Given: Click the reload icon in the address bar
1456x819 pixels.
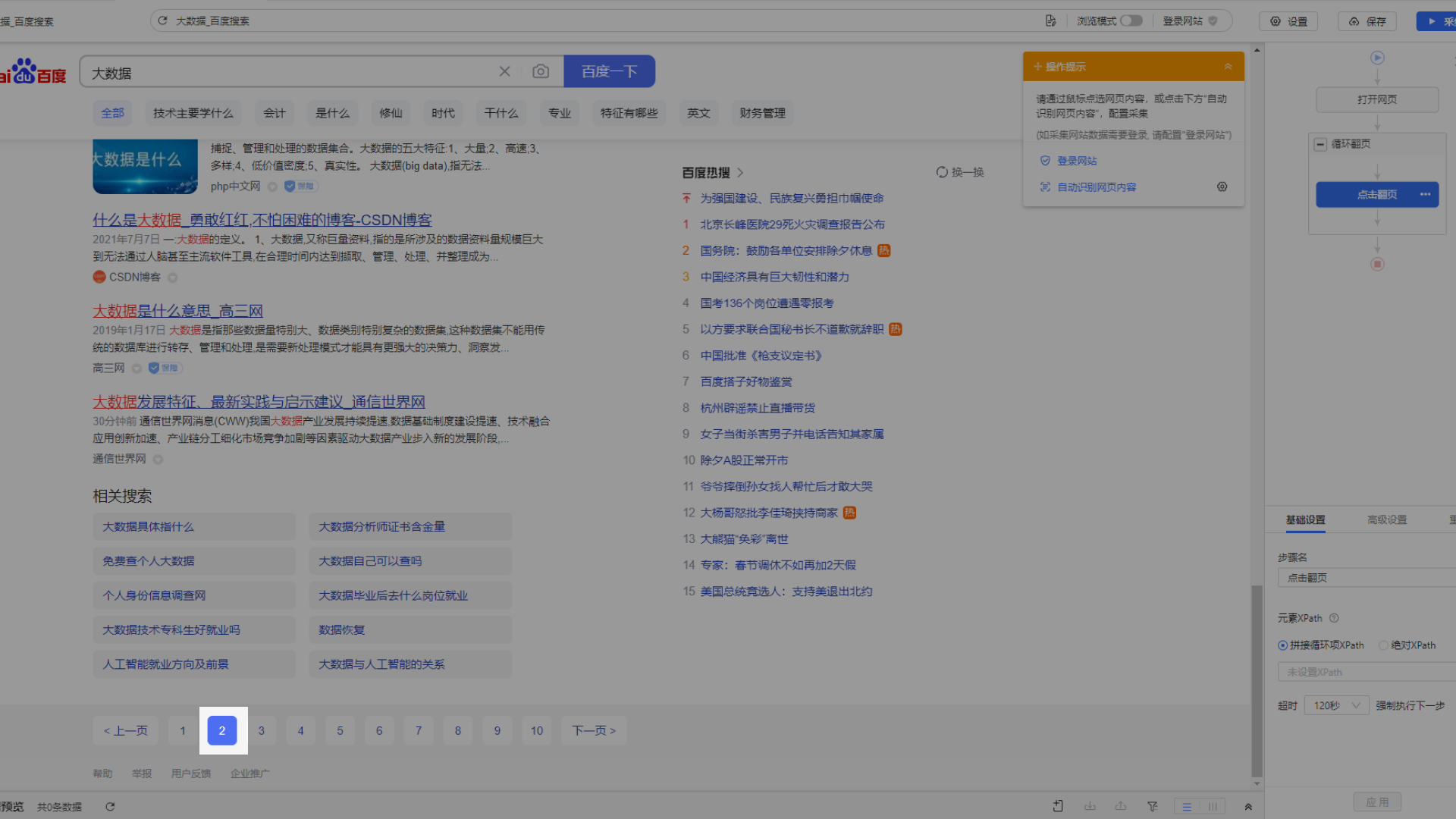Looking at the screenshot, I should [162, 20].
